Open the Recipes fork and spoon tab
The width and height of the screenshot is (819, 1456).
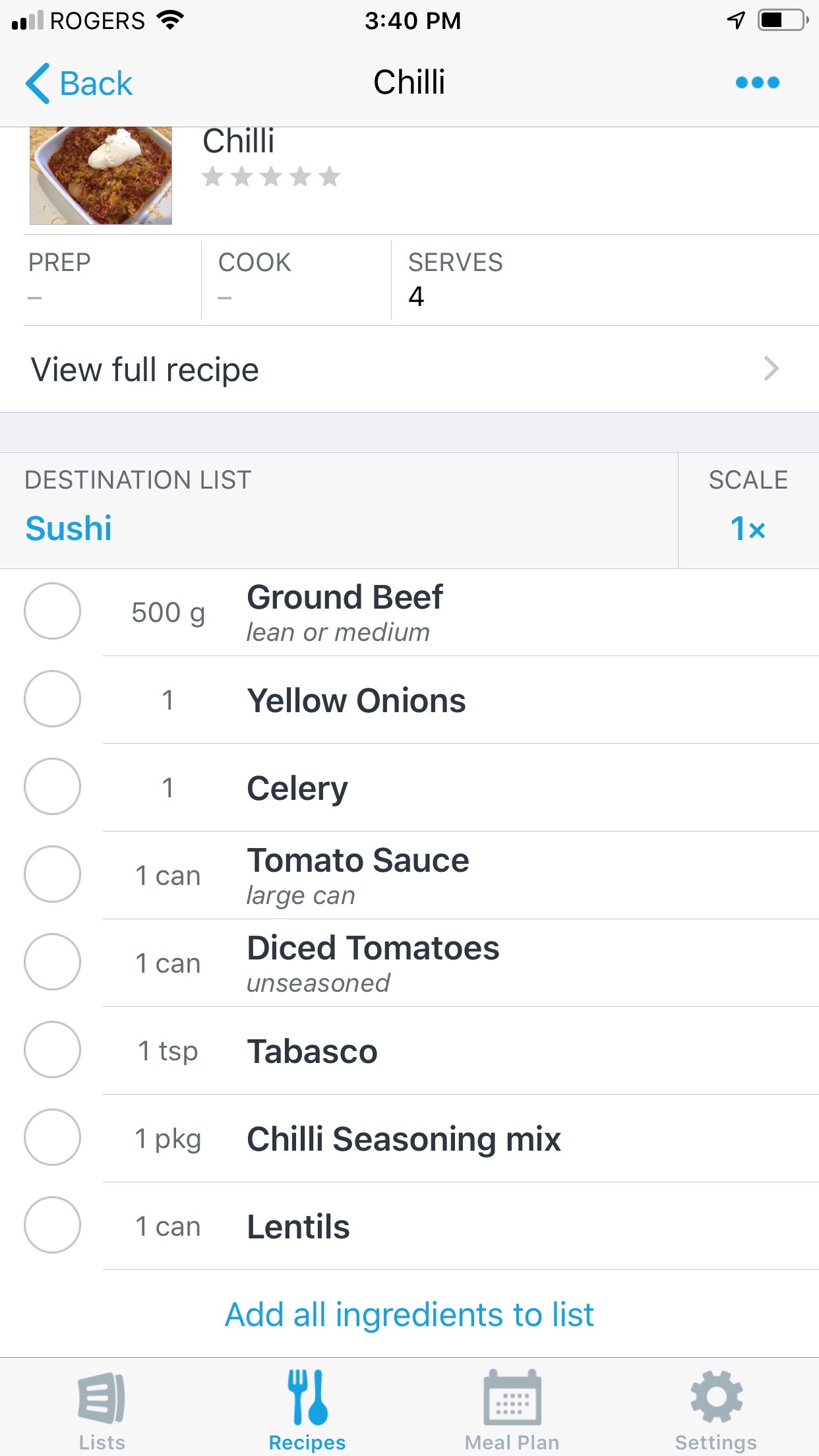[307, 1398]
